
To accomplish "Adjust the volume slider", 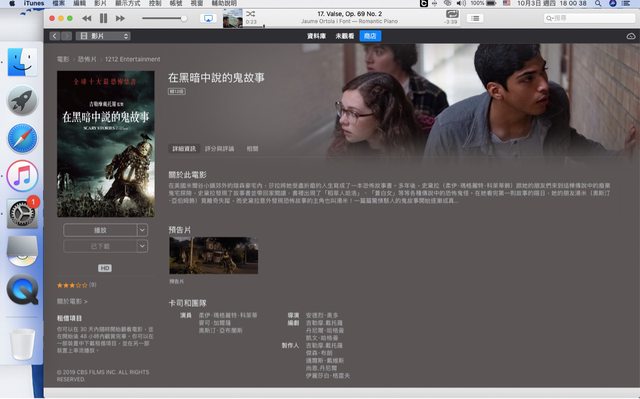I will coord(164,18).
